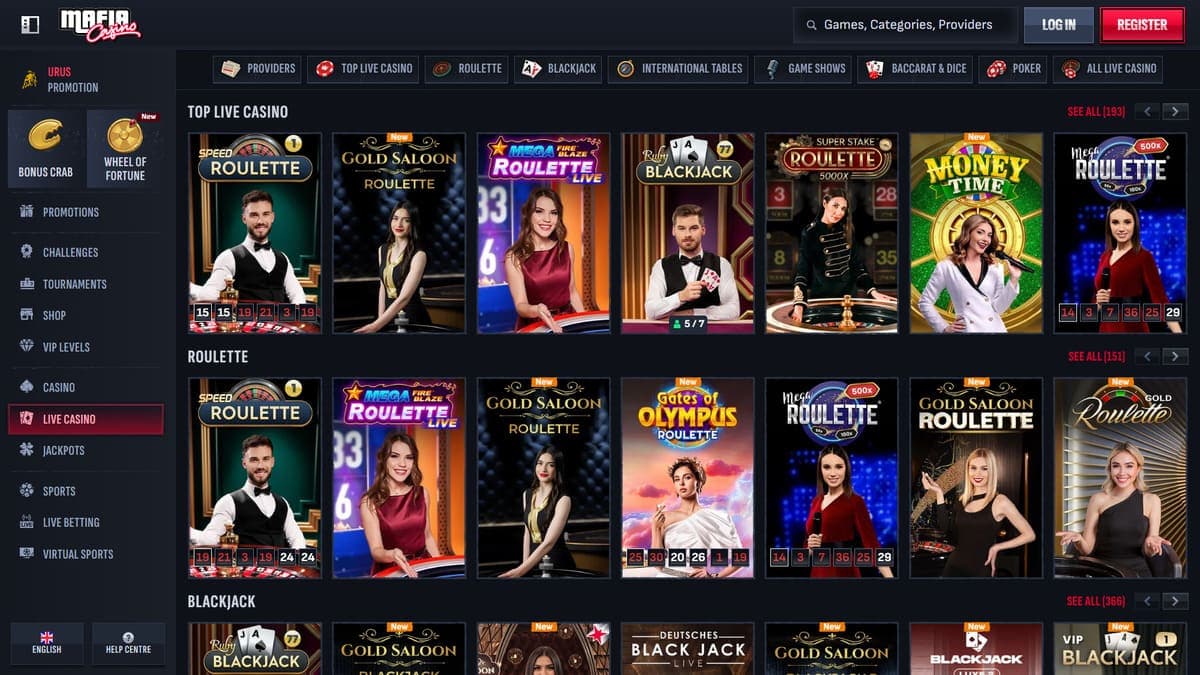Click the Shop icon in sidebar

27,315
